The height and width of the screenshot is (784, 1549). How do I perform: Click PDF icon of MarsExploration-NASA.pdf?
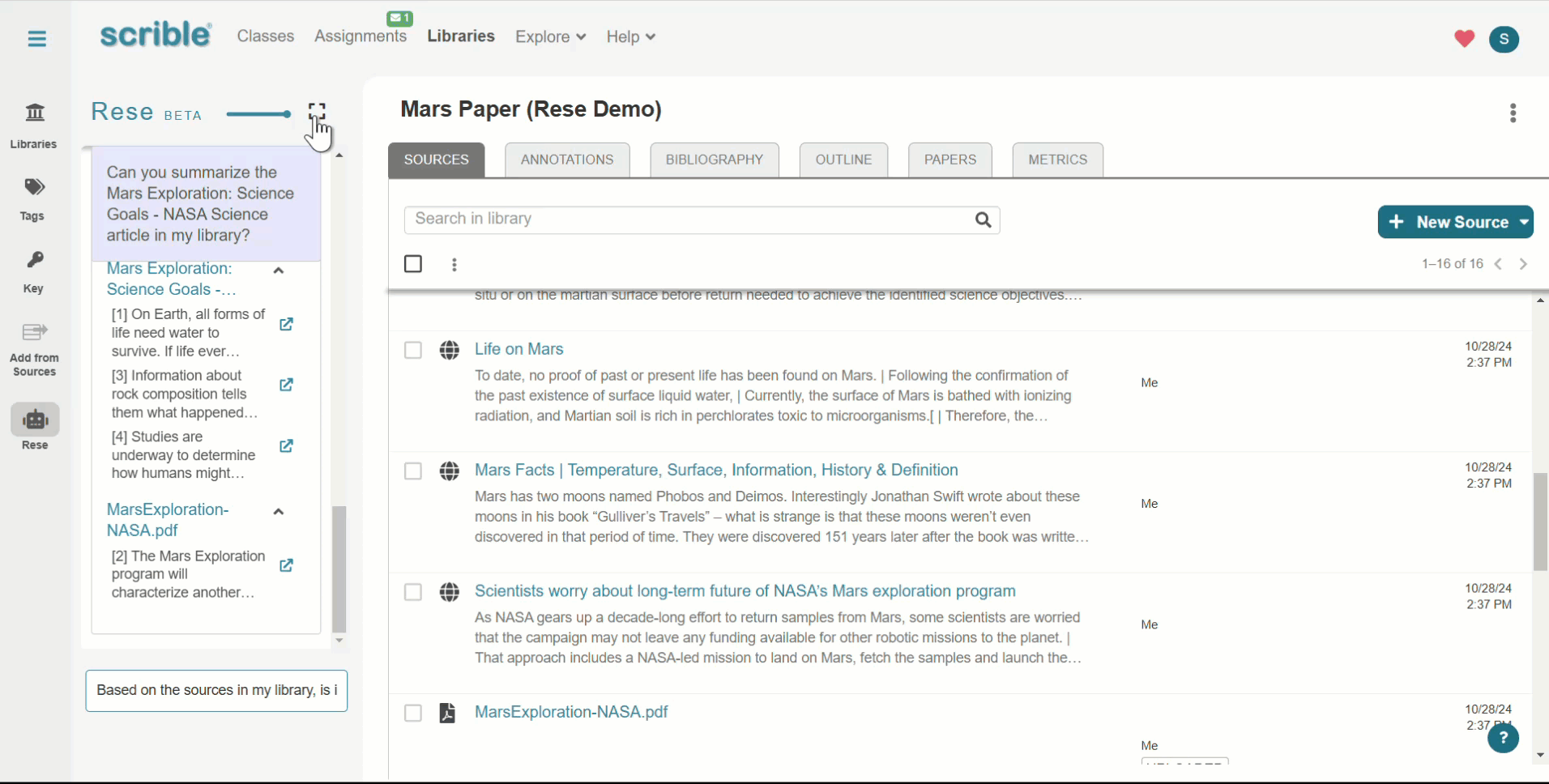pyautogui.click(x=447, y=713)
